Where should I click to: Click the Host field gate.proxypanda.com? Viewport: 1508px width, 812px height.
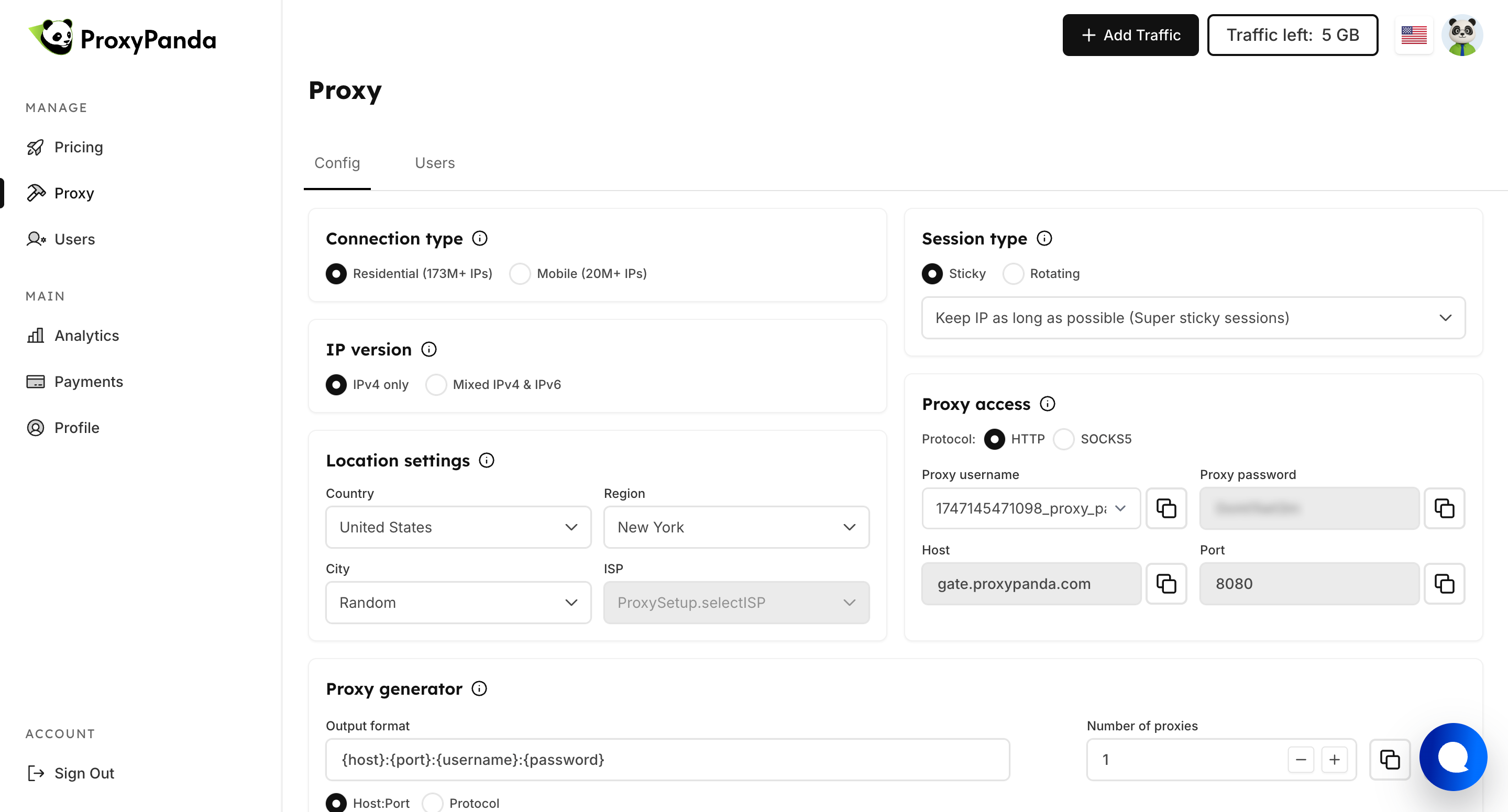coord(1031,584)
